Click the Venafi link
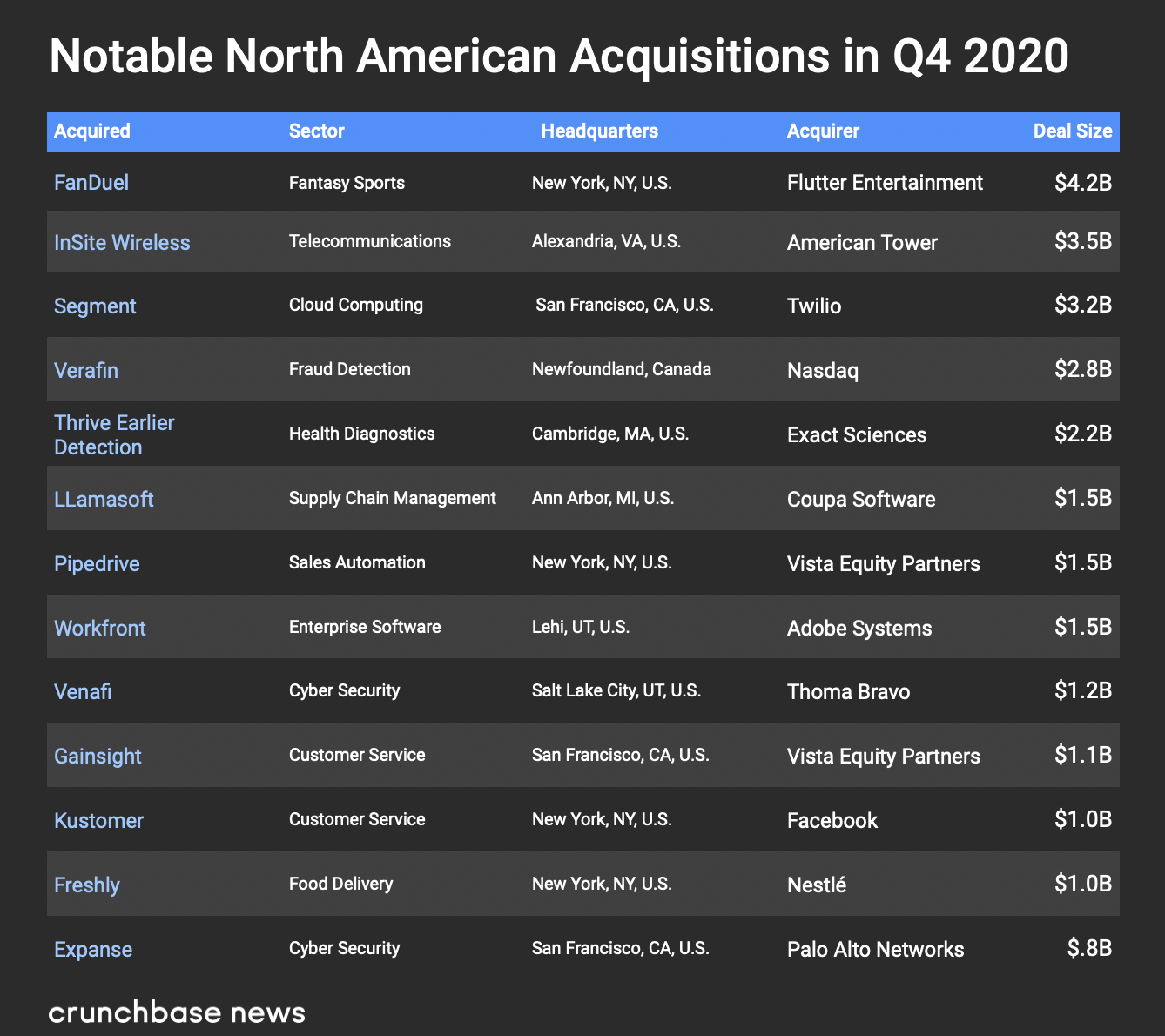 pyautogui.click(x=83, y=692)
